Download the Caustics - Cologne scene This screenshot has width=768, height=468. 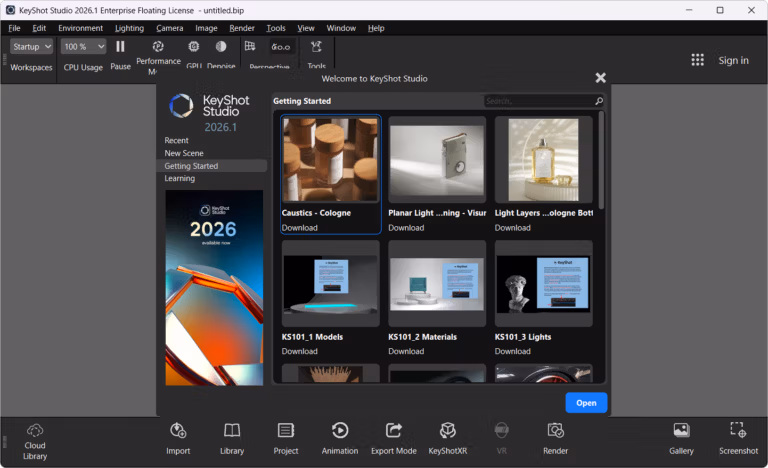click(300, 228)
